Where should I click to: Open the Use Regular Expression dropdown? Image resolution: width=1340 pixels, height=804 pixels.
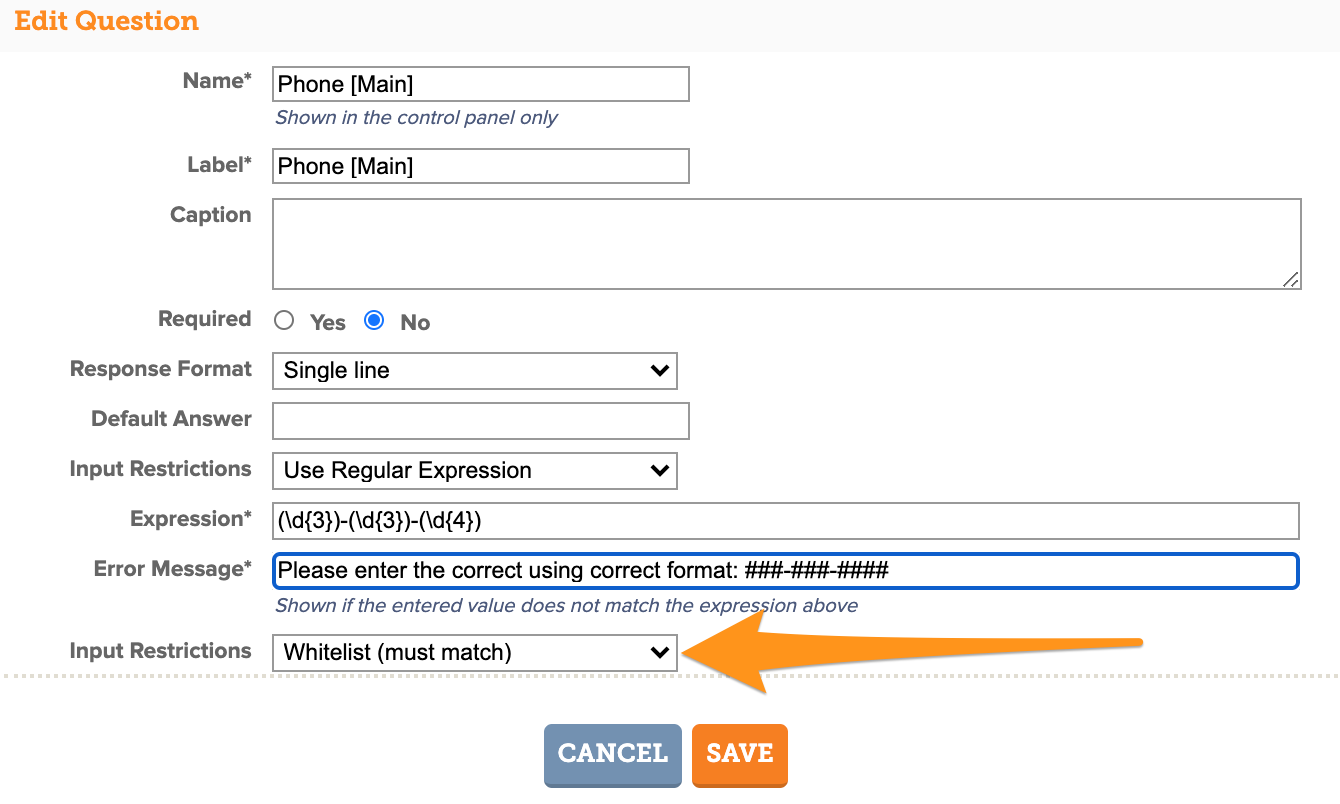pos(475,470)
